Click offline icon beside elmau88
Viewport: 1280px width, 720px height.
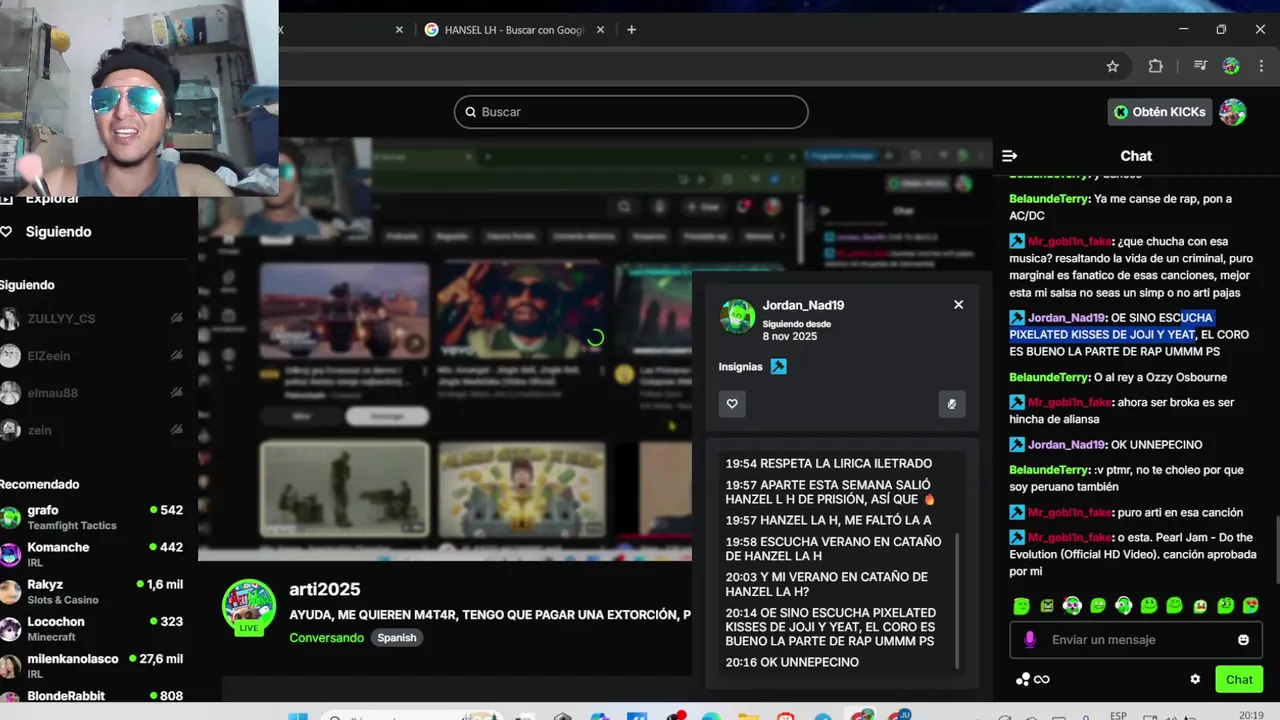(x=177, y=393)
